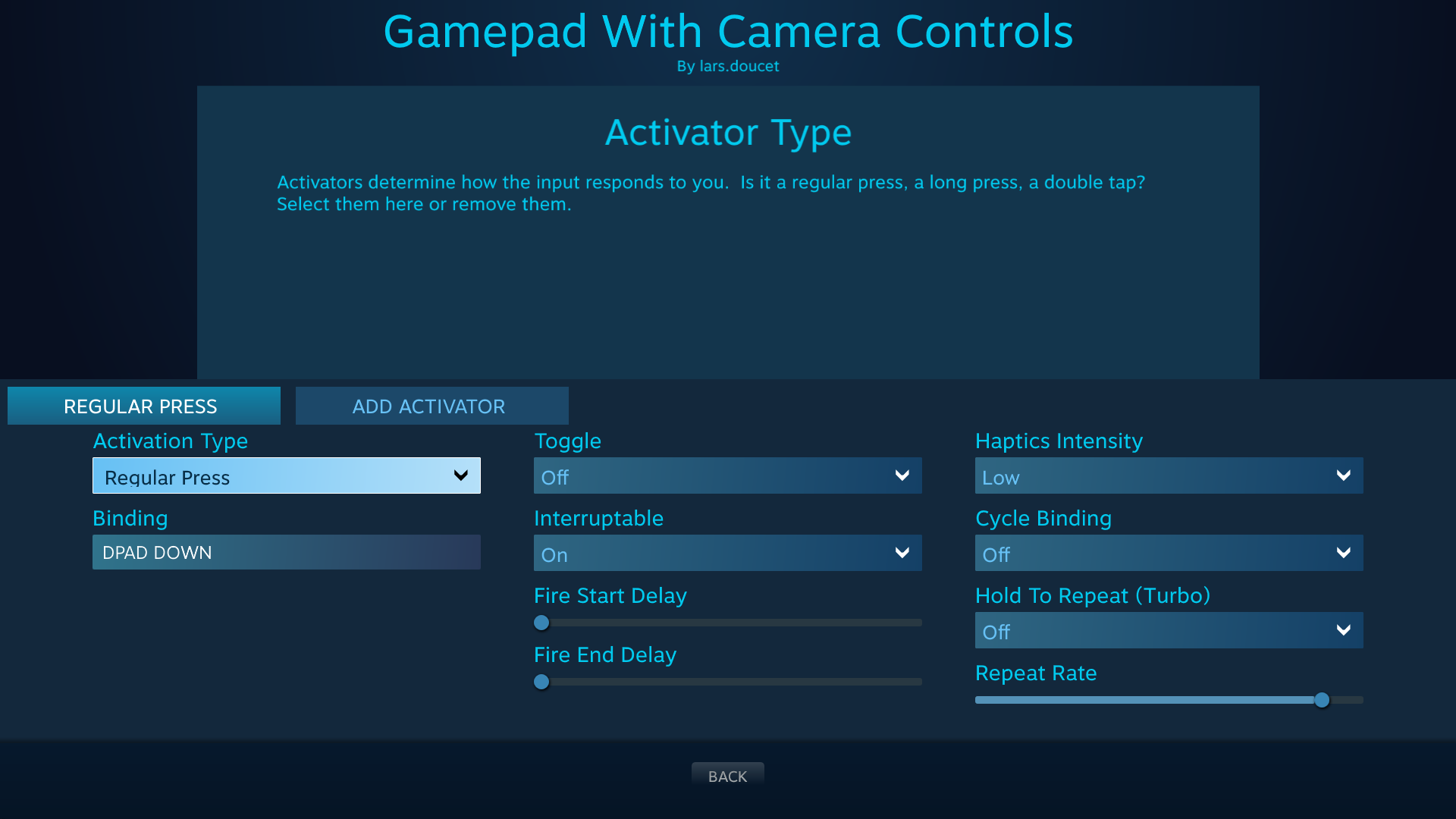
Task: Click the Fire End Delay slider
Action: click(541, 681)
